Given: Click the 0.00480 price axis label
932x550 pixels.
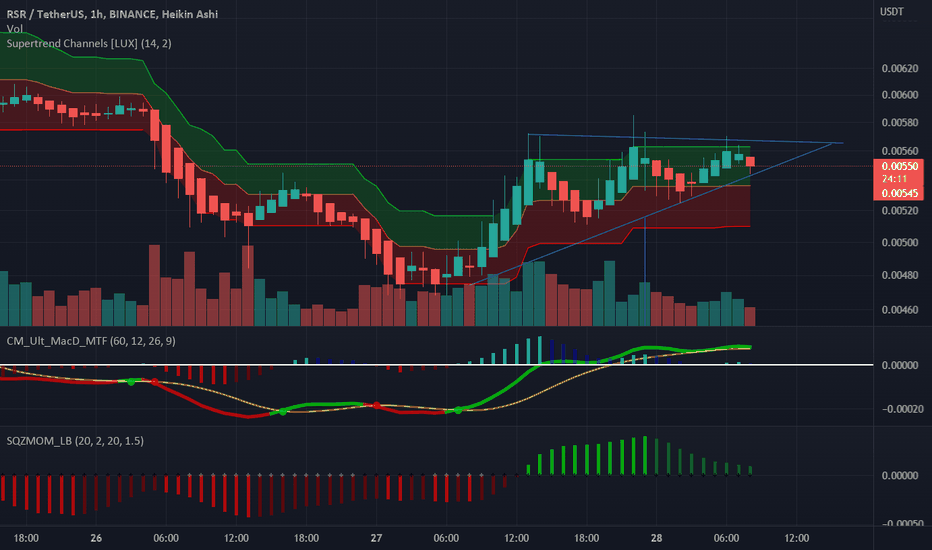Looking at the screenshot, I should click(x=900, y=275).
